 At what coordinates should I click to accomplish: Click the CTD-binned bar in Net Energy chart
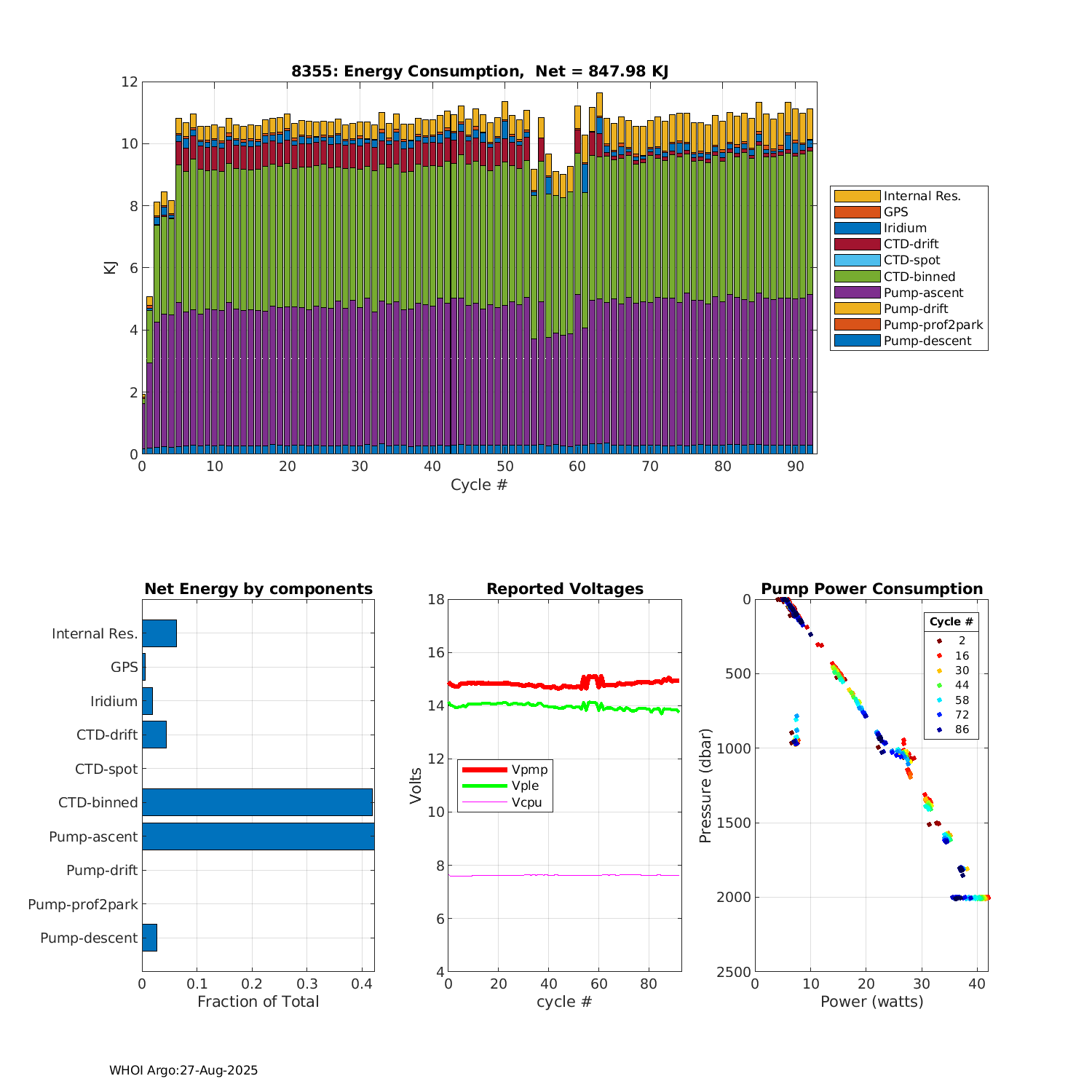pyautogui.click(x=257, y=802)
